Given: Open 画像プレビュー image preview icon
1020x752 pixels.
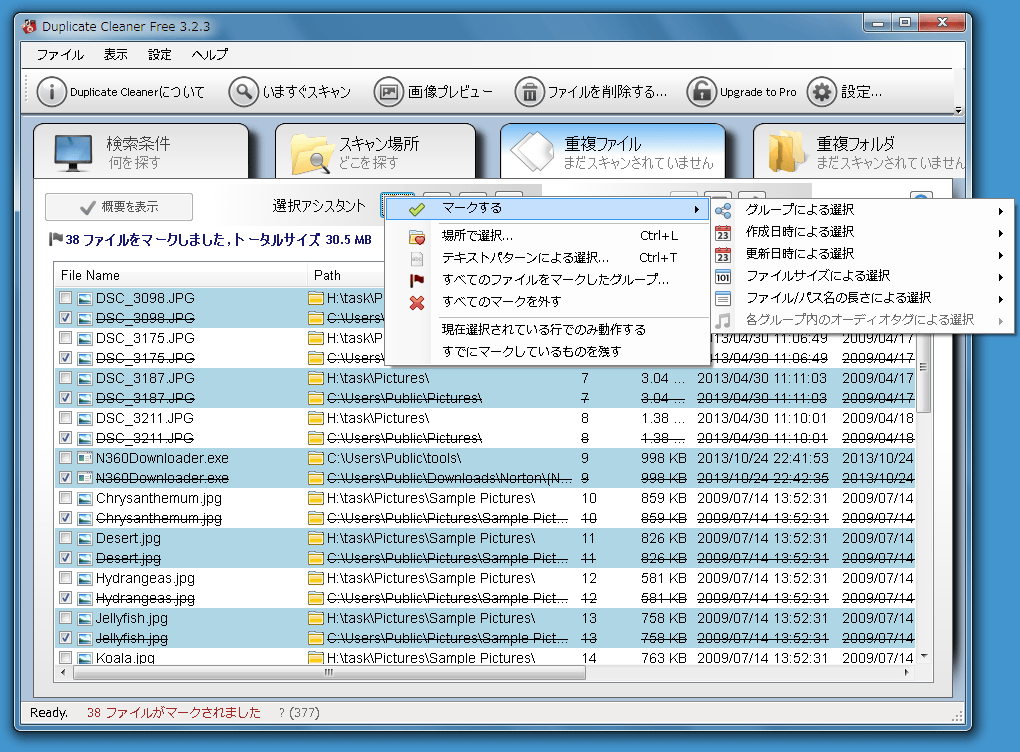Looking at the screenshot, I should click(x=388, y=92).
